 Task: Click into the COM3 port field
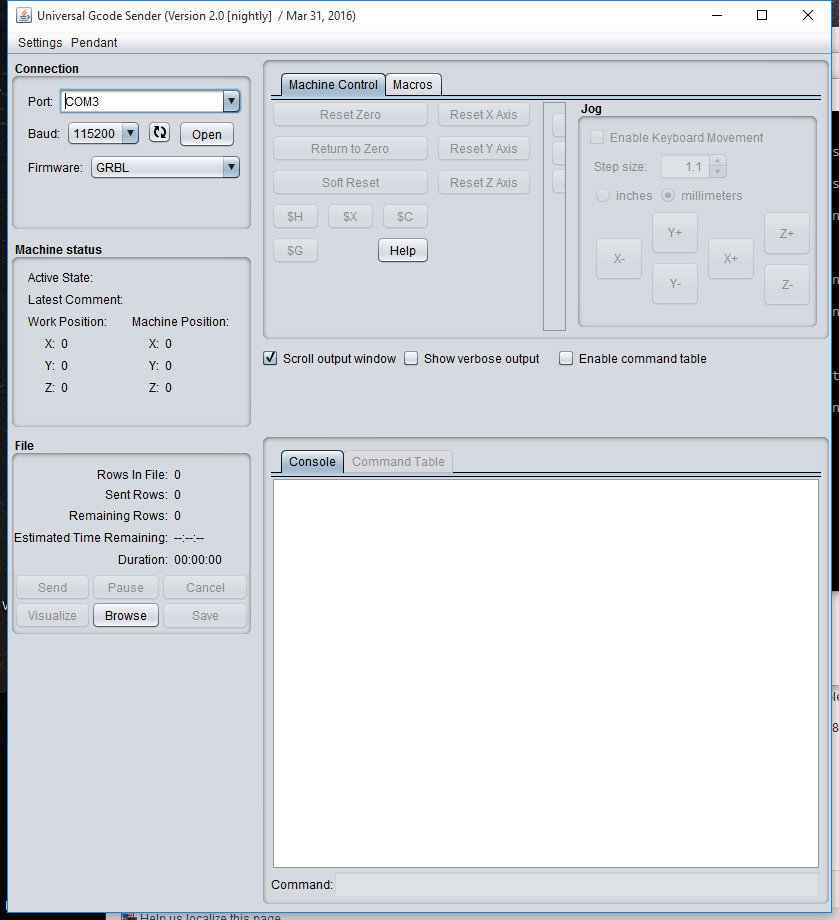point(142,102)
